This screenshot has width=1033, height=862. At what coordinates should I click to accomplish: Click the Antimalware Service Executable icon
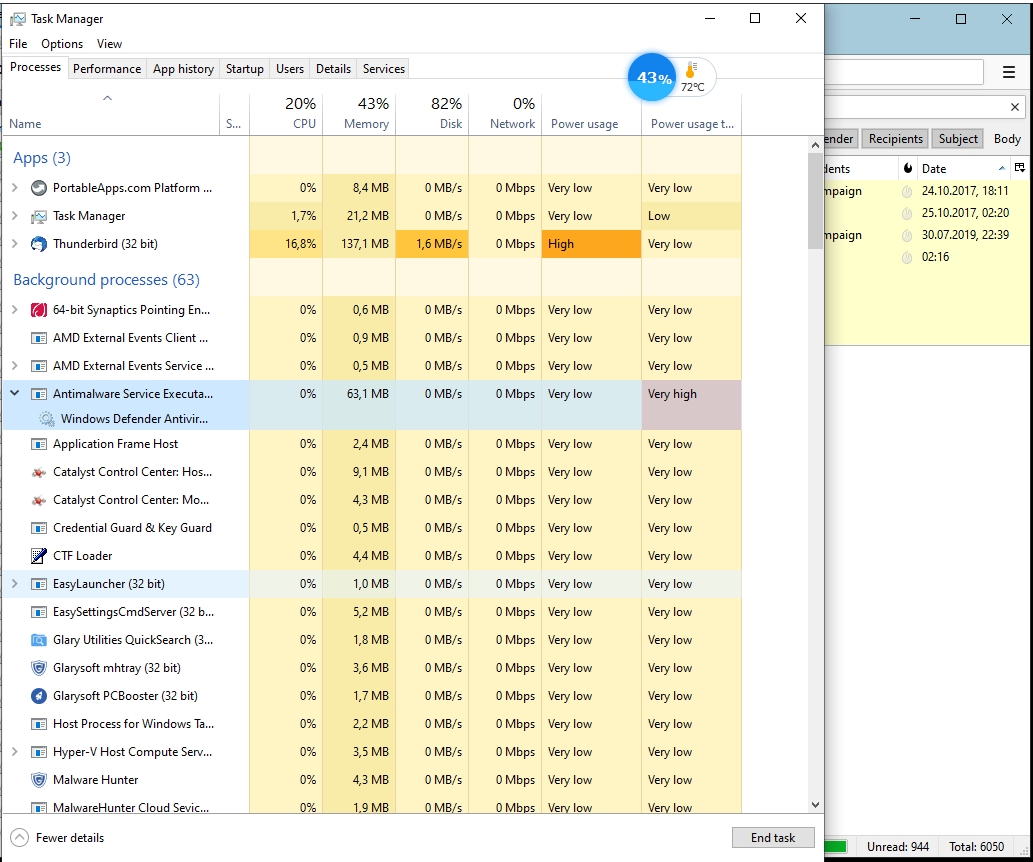pos(39,394)
